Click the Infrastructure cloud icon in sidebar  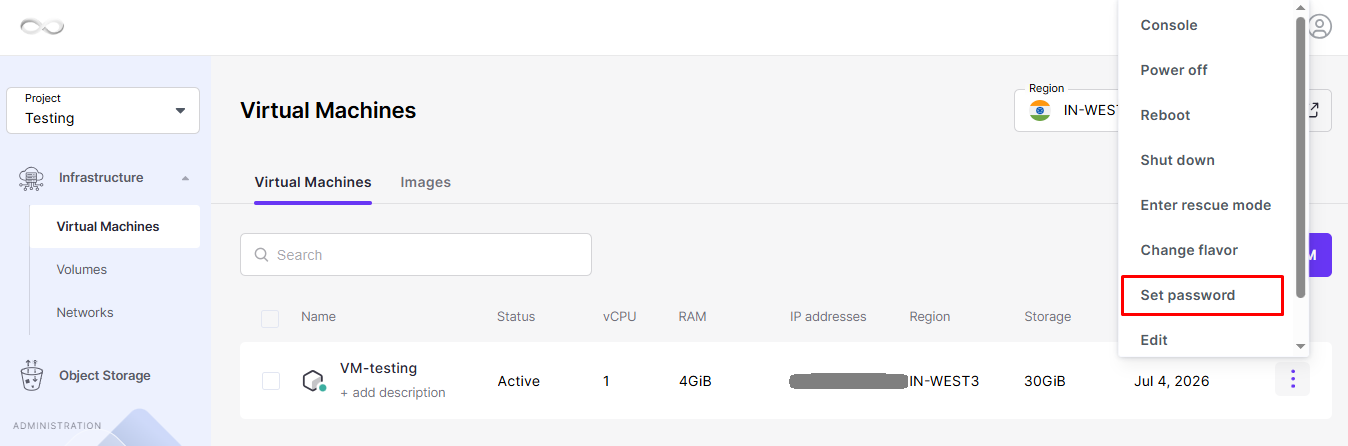click(x=31, y=178)
